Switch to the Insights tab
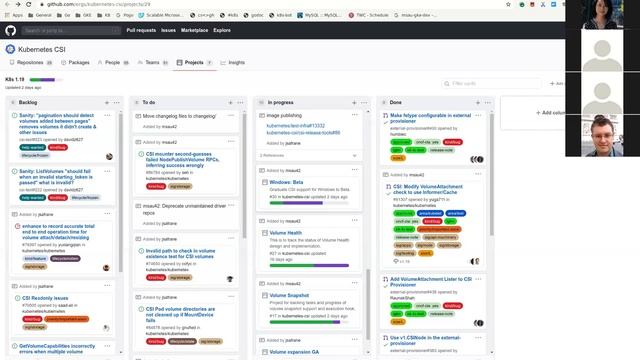The image size is (640, 360). point(233,62)
